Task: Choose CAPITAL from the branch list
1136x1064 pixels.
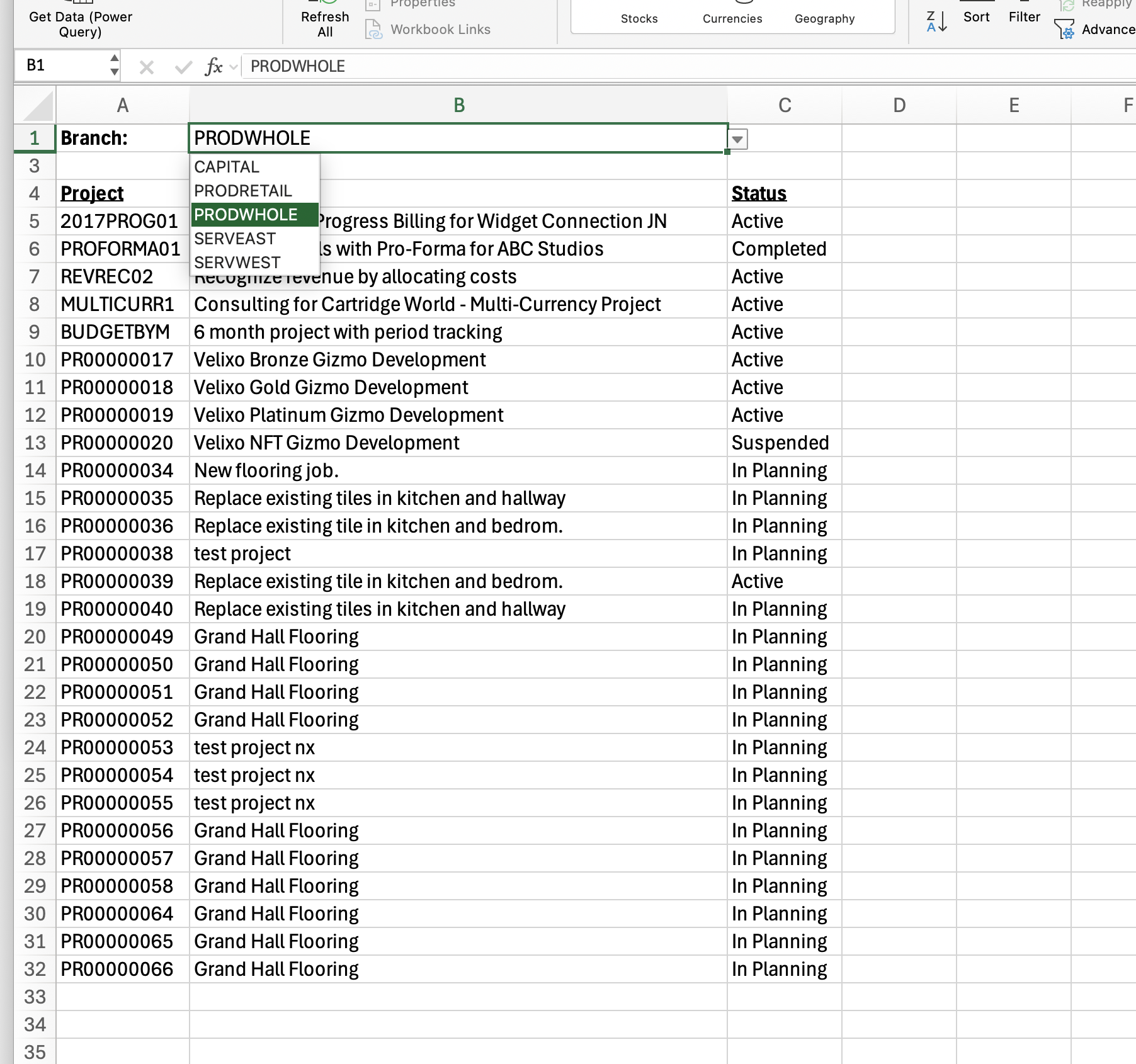Action: [255, 167]
